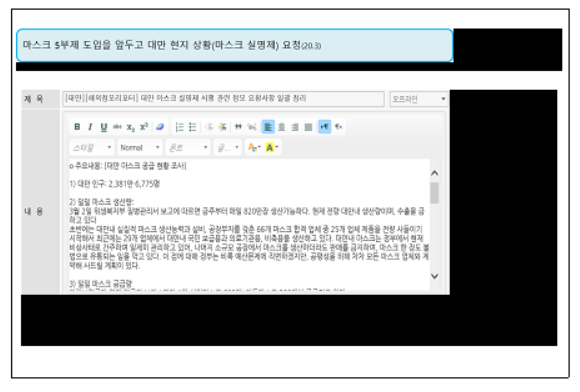Click the line '1) 대만 인구: 2,381만 6,775명'
The height and width of the screenshot is (392, 580).
click(115, 184)
